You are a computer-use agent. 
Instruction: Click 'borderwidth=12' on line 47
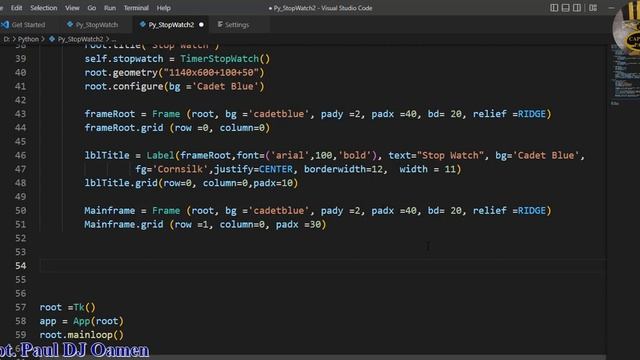343,169
